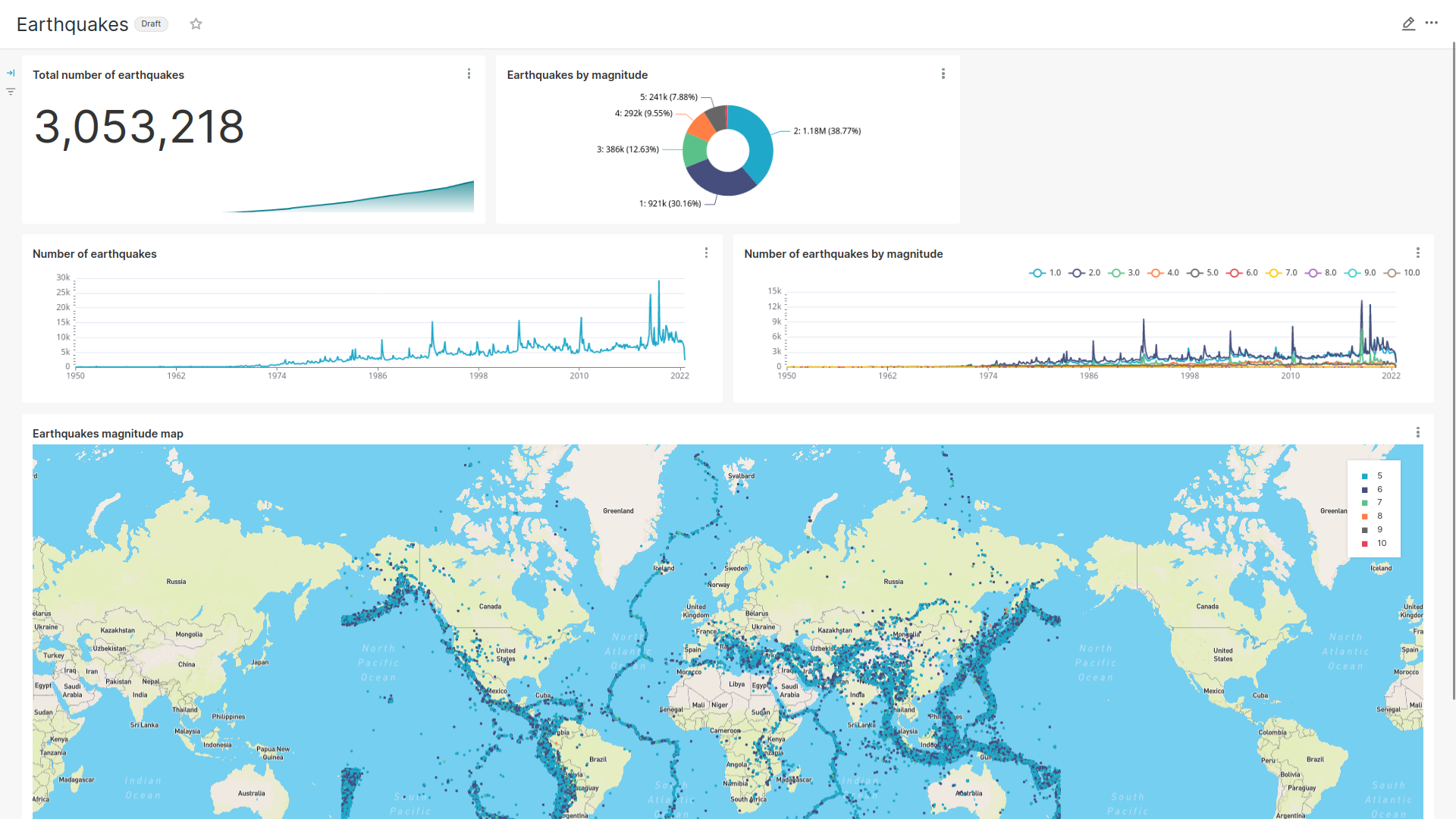The height and width of the screenshot is (819, 1456).
Task: Toggle the 4.0 magnitude series legend
Action: [x=1164, y=273]
